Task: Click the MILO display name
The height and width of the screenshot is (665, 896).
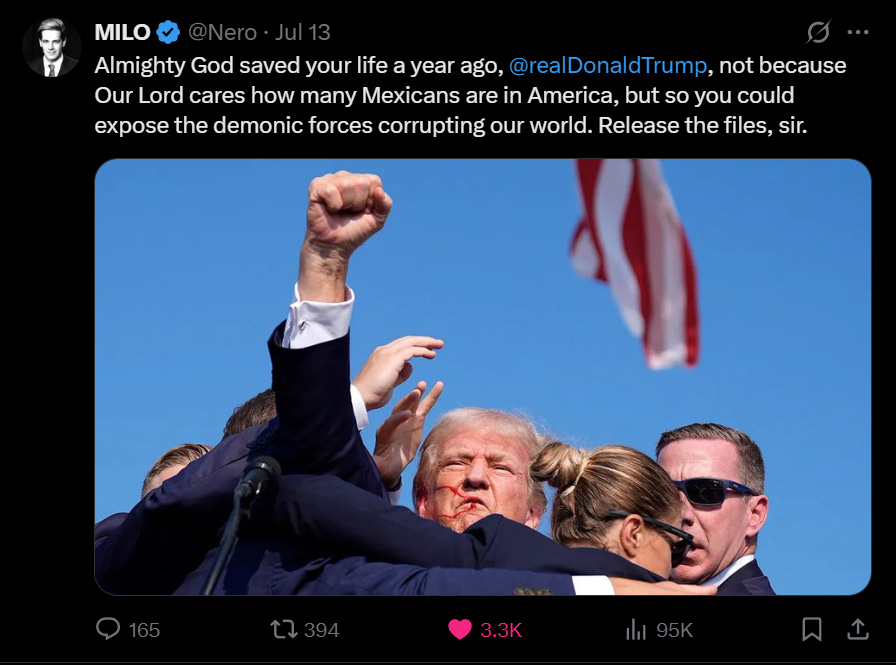Action: (122, 32)
